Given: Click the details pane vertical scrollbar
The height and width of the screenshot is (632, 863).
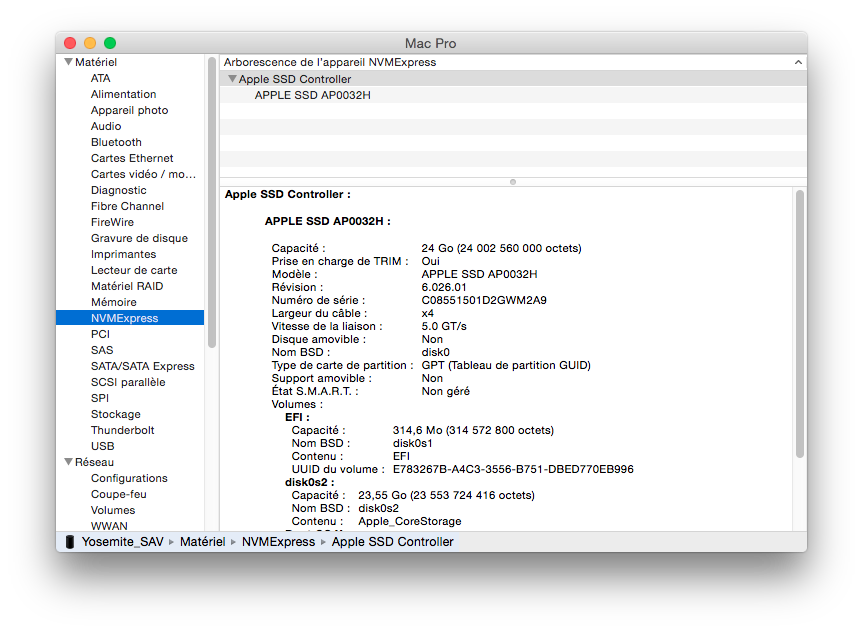Looking at the screenshot, I should tap(800, 324).
